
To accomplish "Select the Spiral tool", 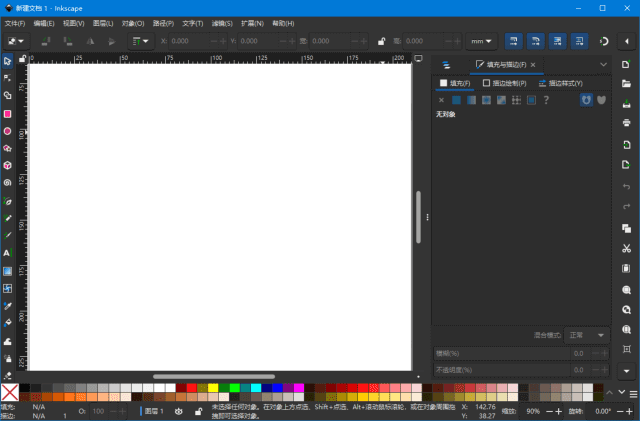I will [x=7, y=183].
